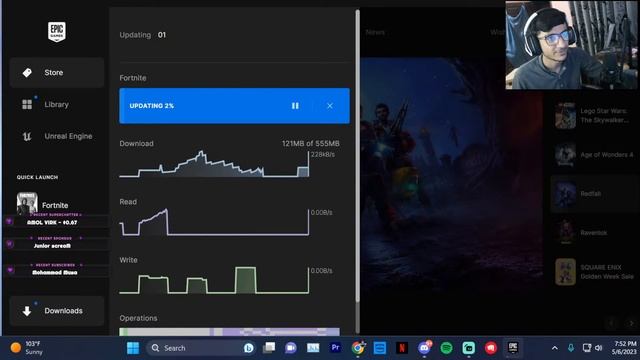Image resolution: width=640 pixels, height=360 pixels.
Task: Click the "Fortnite" heading above update bar
Action: [x=133, y=78]
